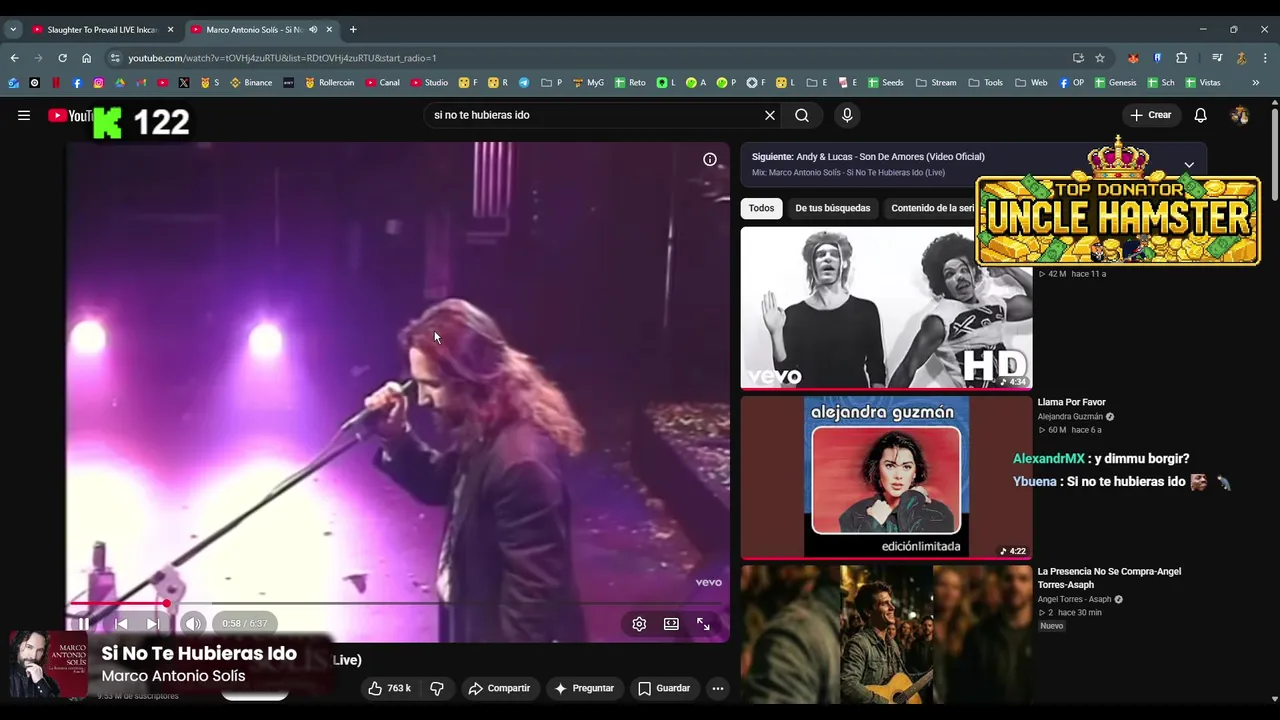This screenshot has height=720, width=1280.
Task: Click the Llama Por Favor video title
Action: [1071, 402]
